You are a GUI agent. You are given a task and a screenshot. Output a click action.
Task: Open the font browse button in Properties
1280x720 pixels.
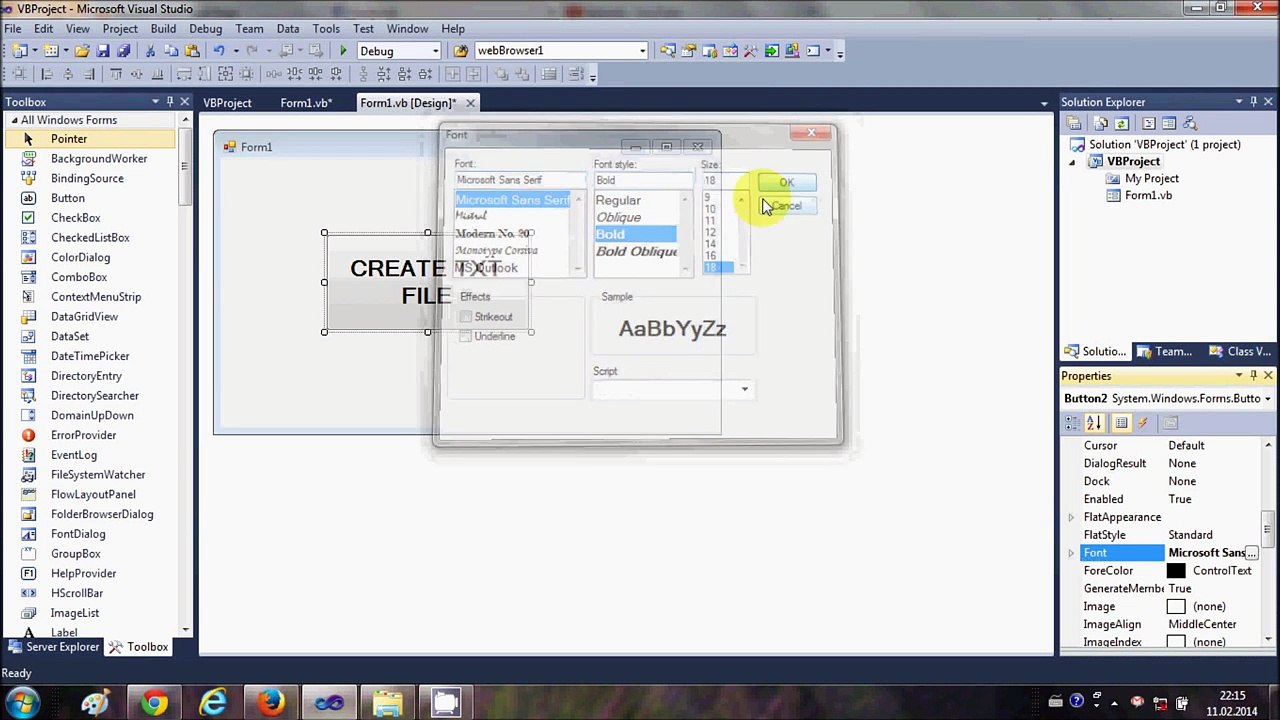pyautogui.click(x=1251, y=553)
